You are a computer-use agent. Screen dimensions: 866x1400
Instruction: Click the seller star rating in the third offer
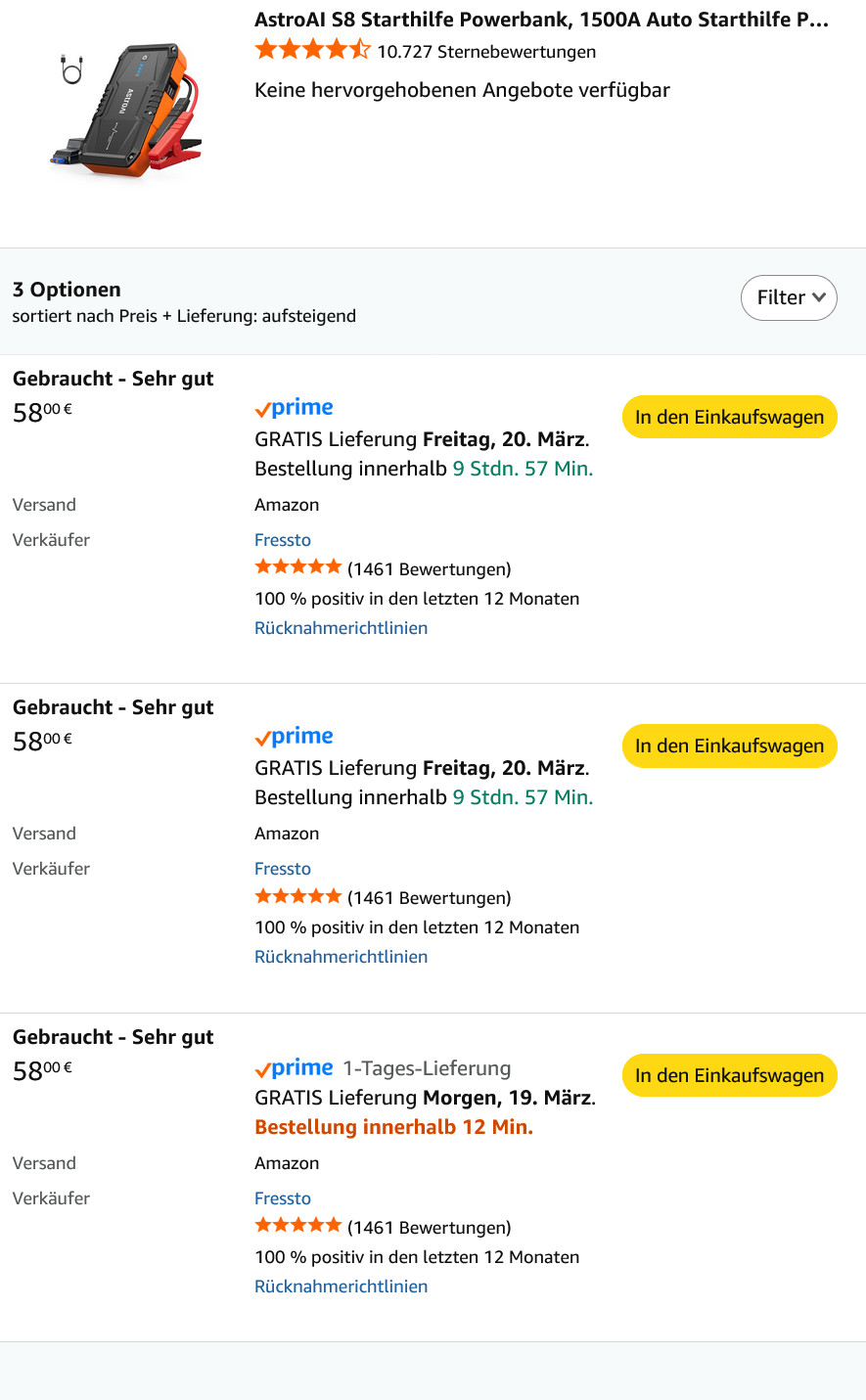(x=297, y=1226)
